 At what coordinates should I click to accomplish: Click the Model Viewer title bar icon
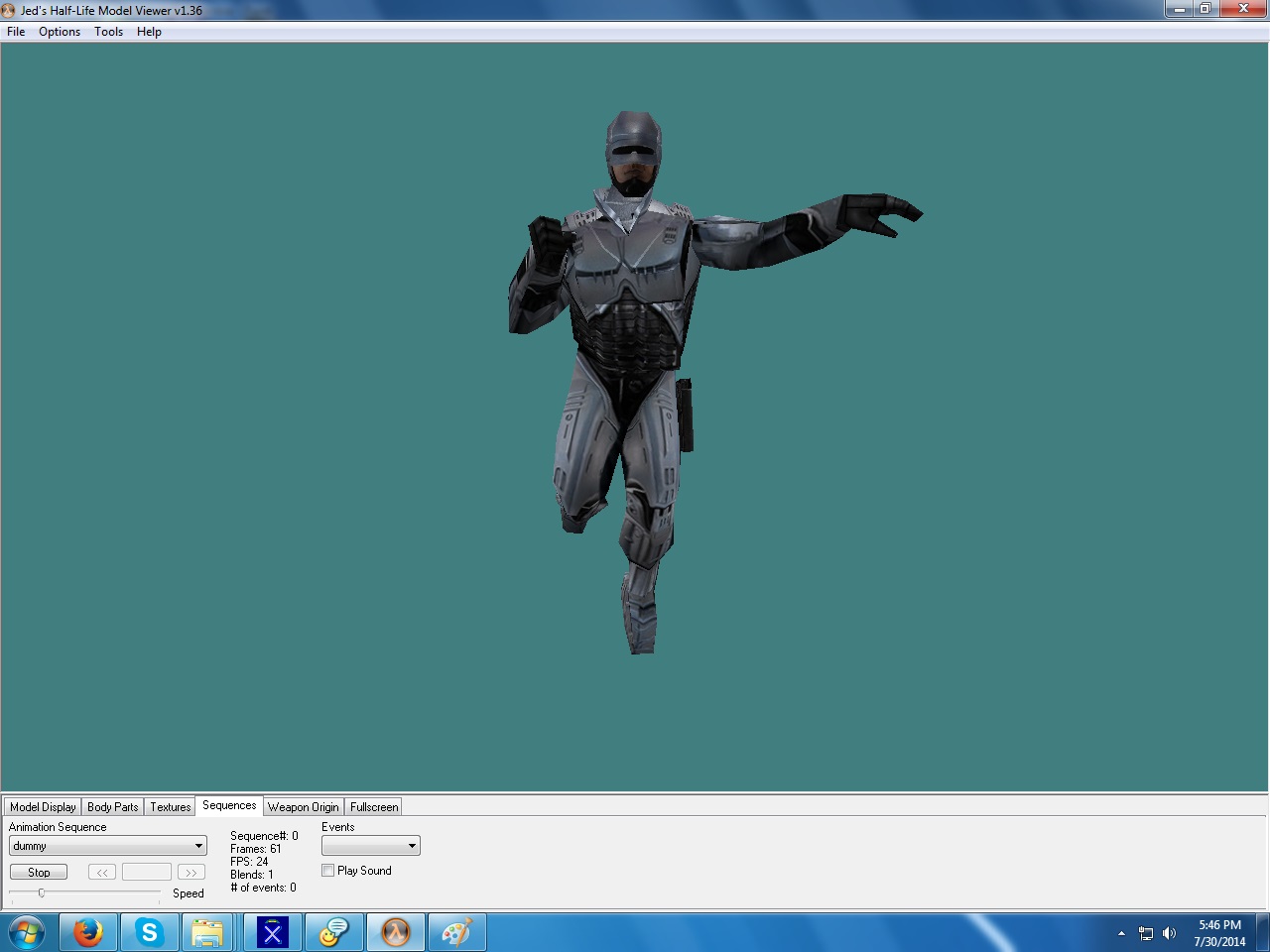pyautogui.click(x=9, y=11)
